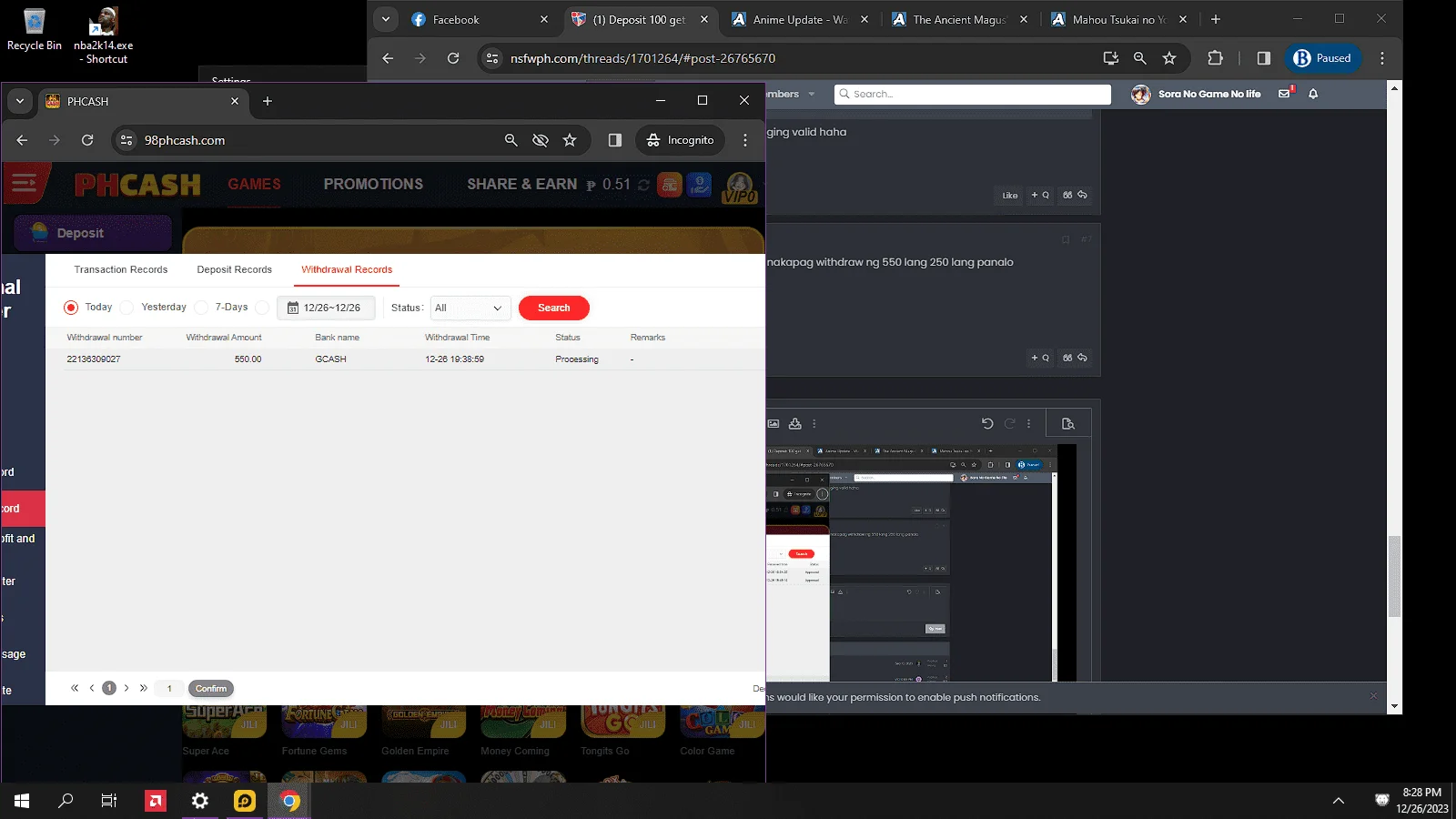Screen dimensions: 1456x819
Task: Go to previous page of withdrawal records
Action: point(92,688)
